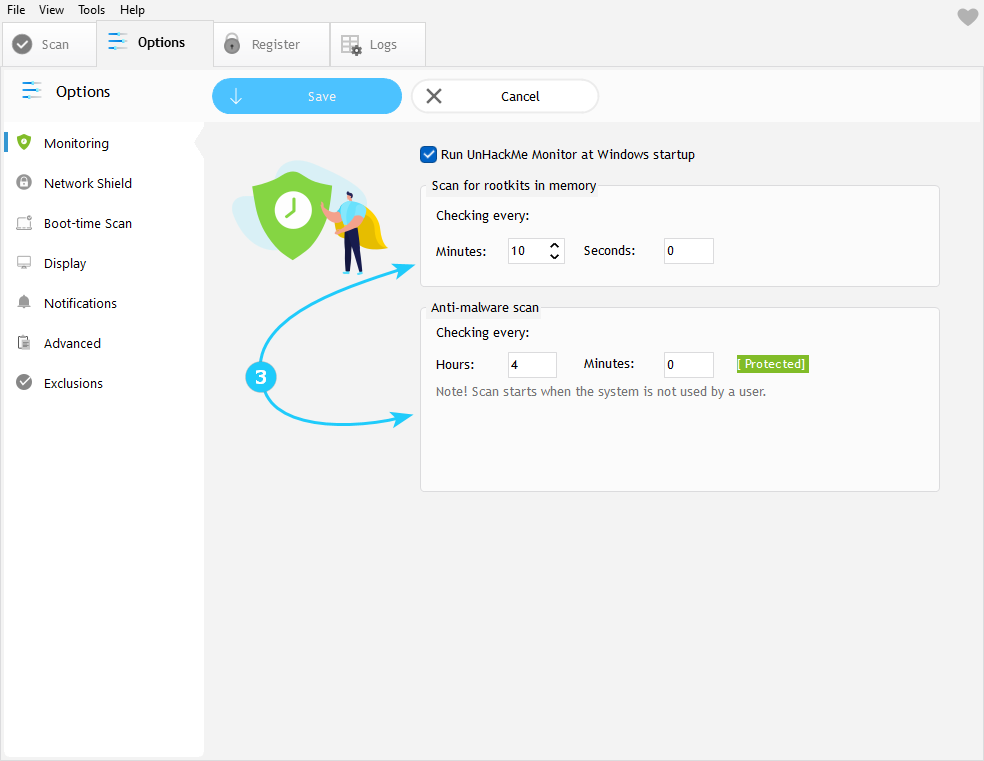Switch to the Scan tab

coord(48,45)
